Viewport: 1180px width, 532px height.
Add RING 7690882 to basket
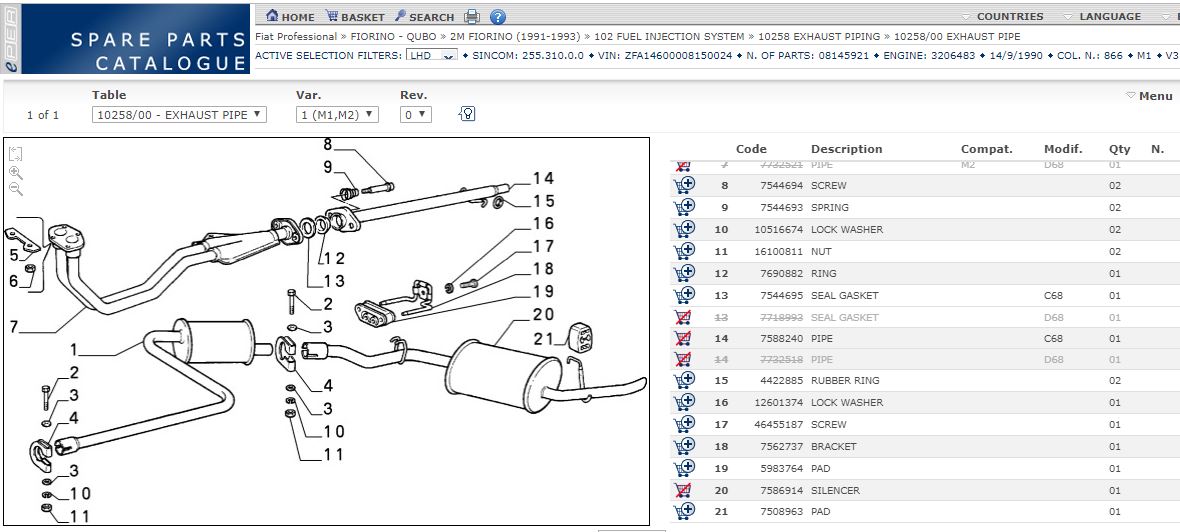(x=684, y=272)
